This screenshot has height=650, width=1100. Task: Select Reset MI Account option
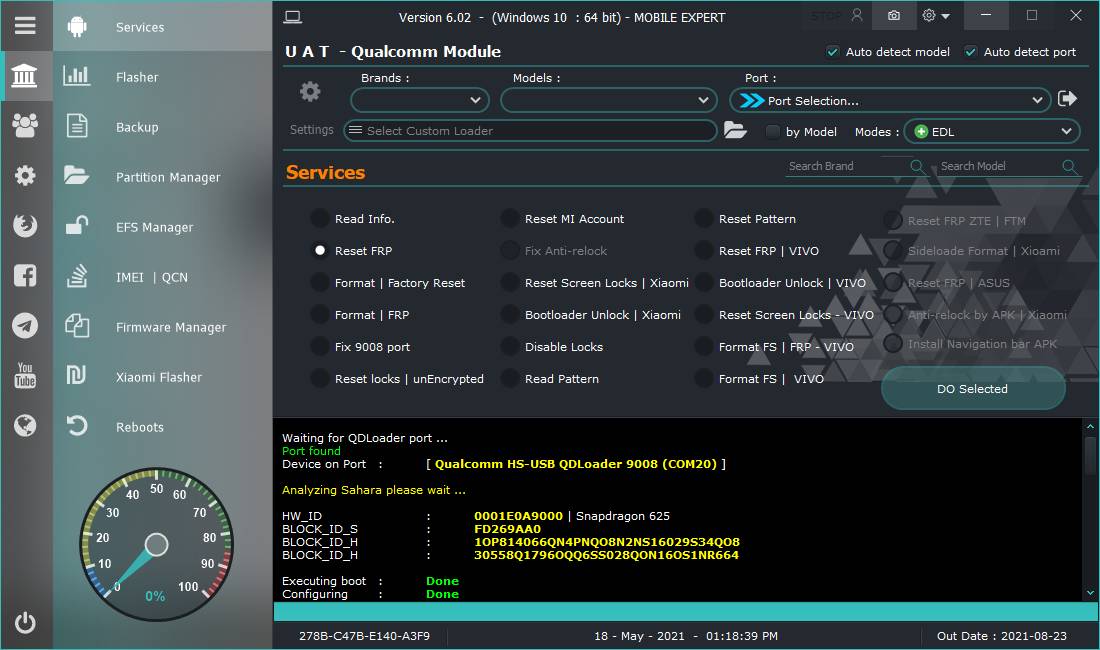click(x=510, y=219)
